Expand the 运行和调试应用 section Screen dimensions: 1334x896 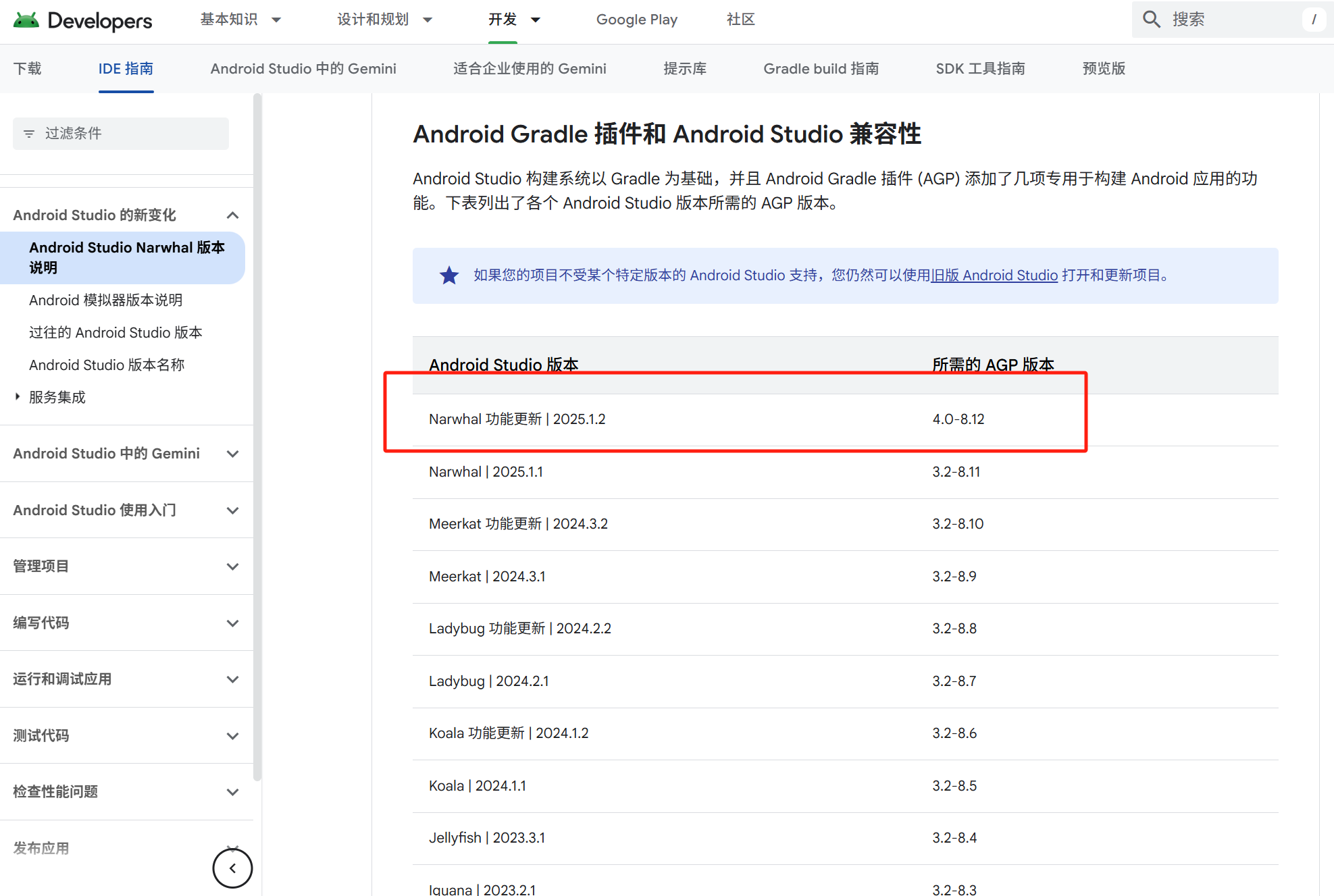232,679
